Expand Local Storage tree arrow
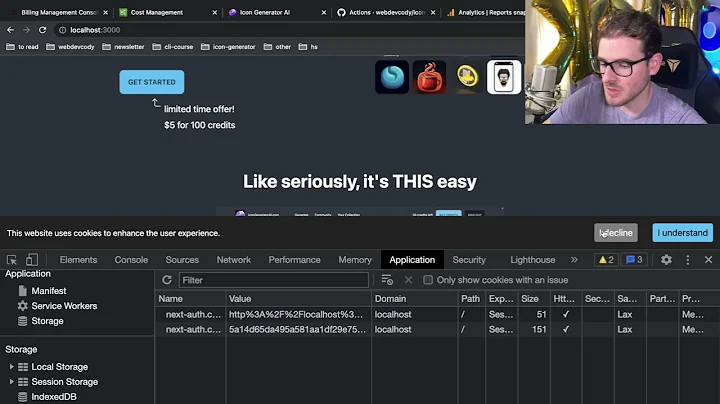 coord(11,367)
